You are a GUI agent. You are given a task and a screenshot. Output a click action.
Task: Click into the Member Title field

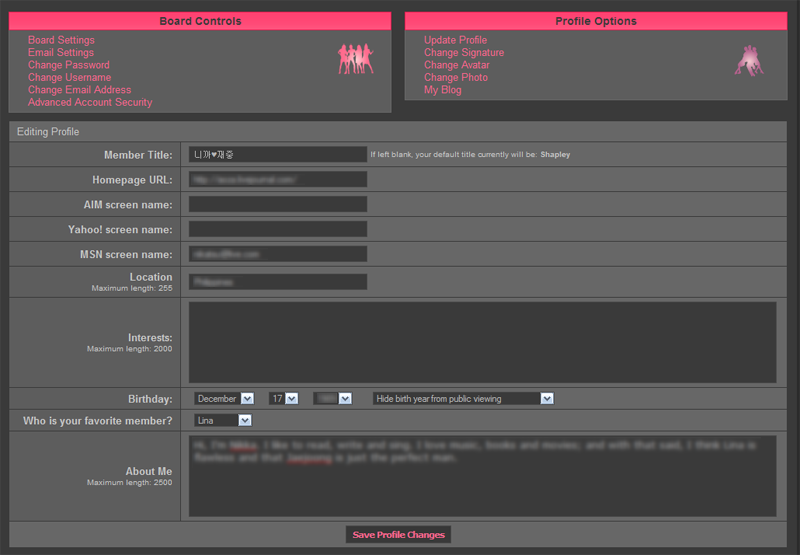point(277,155)
